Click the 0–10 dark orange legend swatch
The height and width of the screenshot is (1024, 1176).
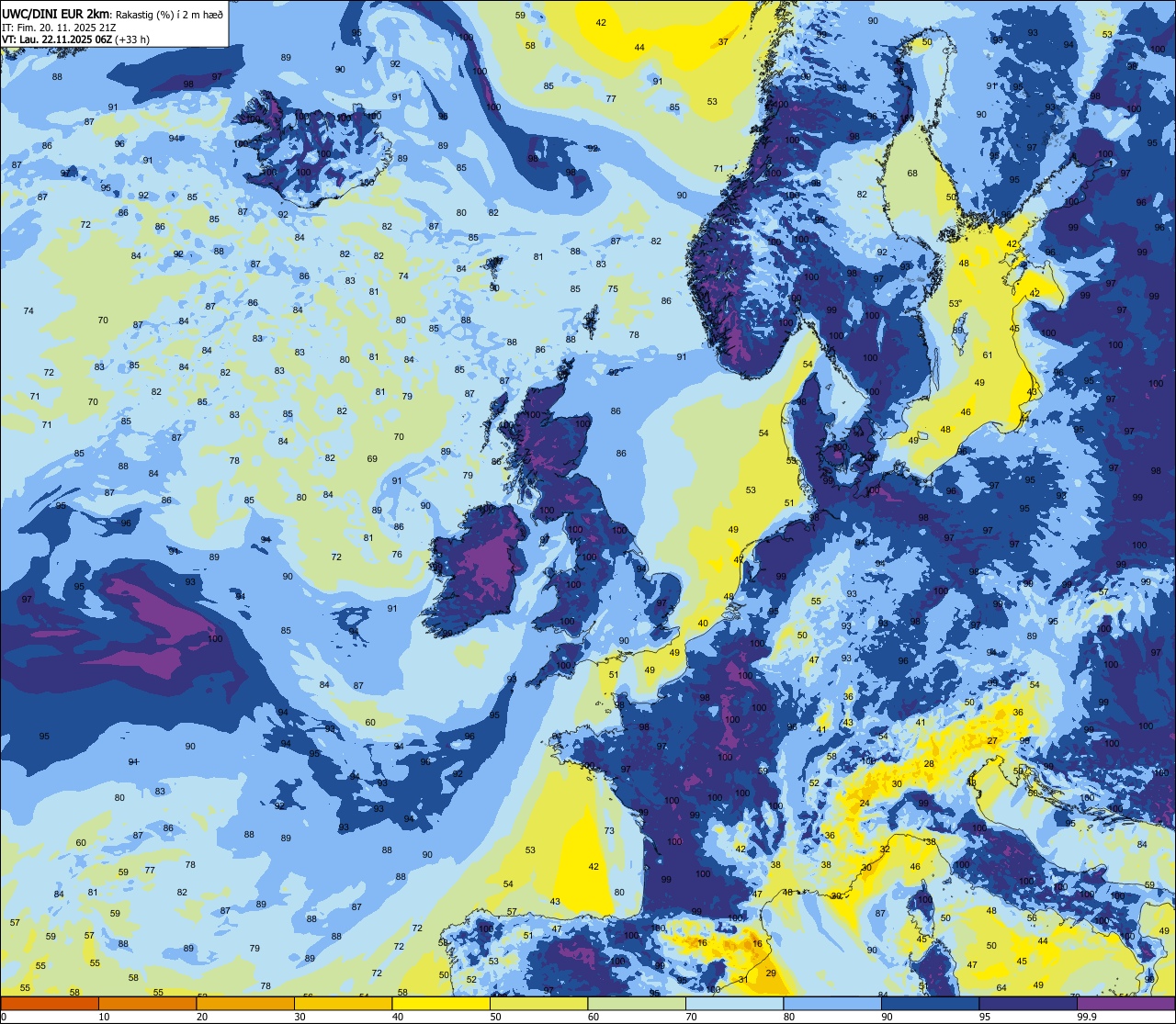point(50,1003)
